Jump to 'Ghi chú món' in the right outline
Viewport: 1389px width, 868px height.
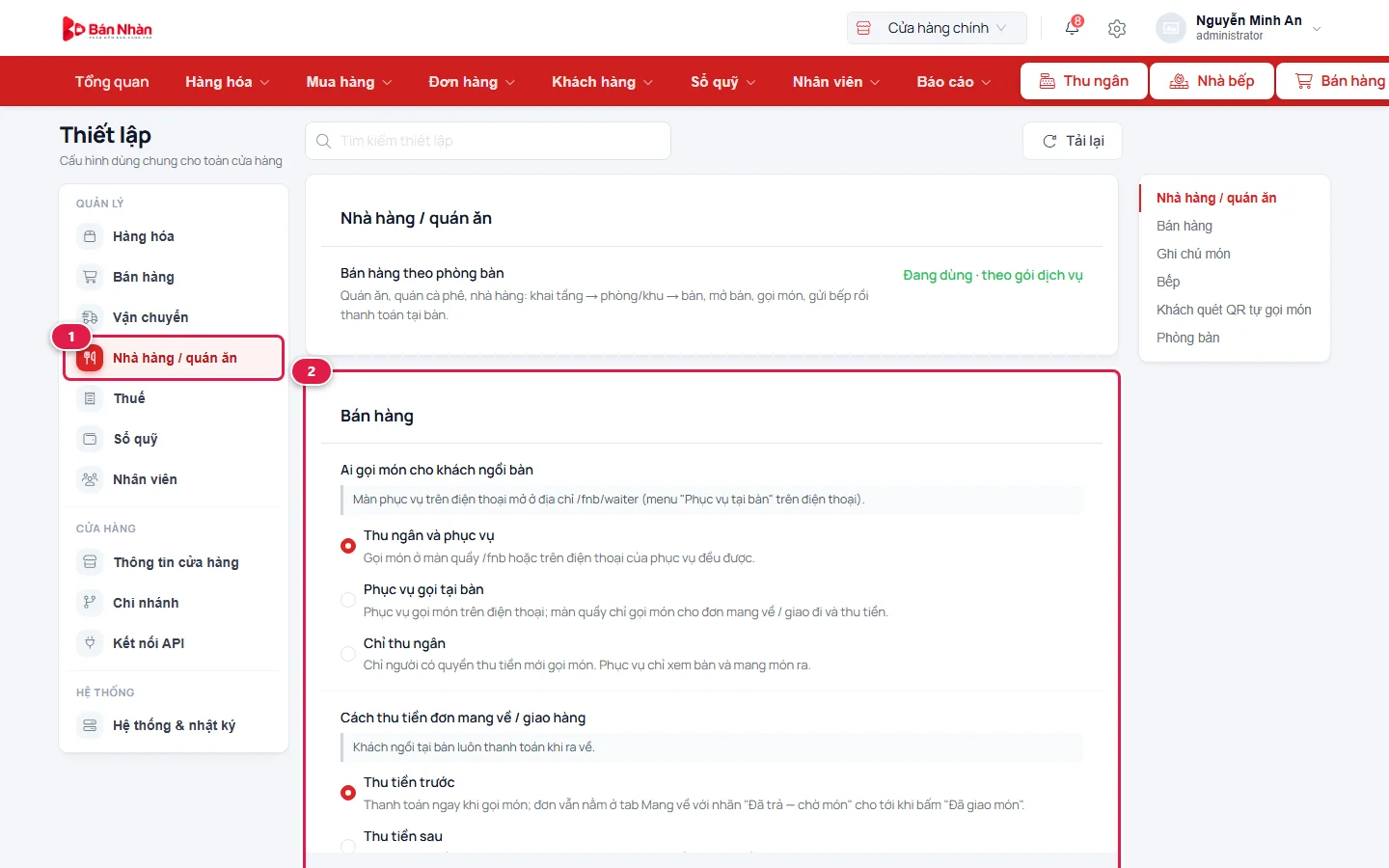[x=1193, y=254]
